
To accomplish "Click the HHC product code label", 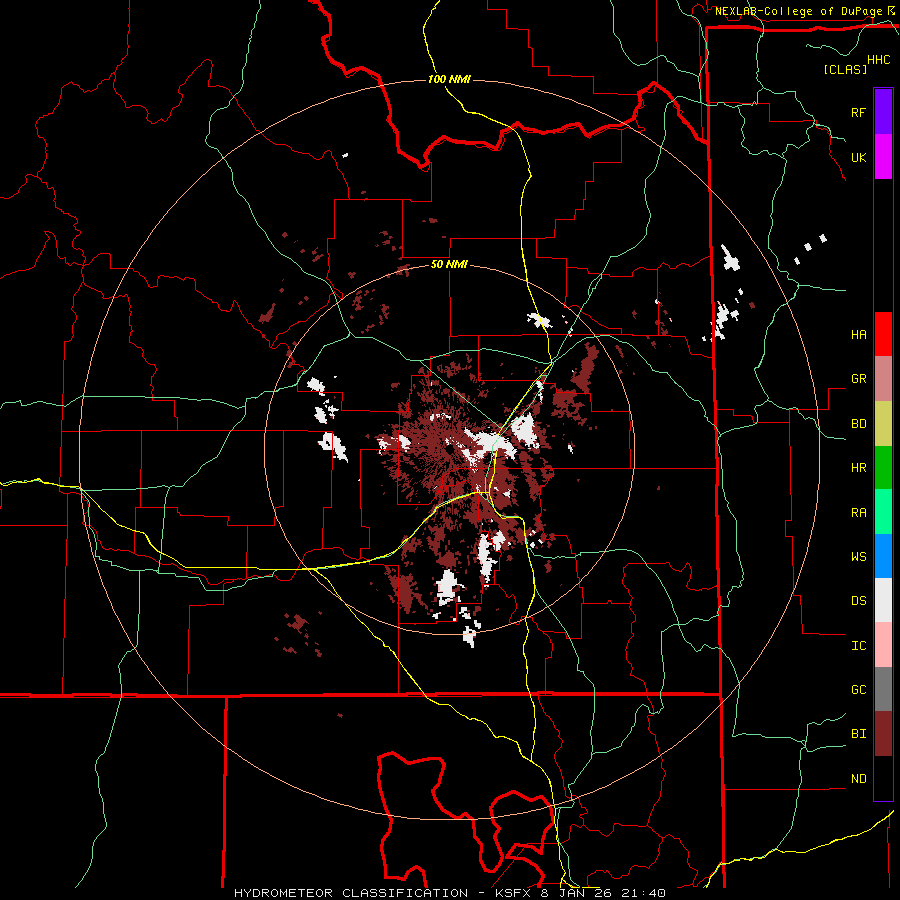I will pos(879,60).
